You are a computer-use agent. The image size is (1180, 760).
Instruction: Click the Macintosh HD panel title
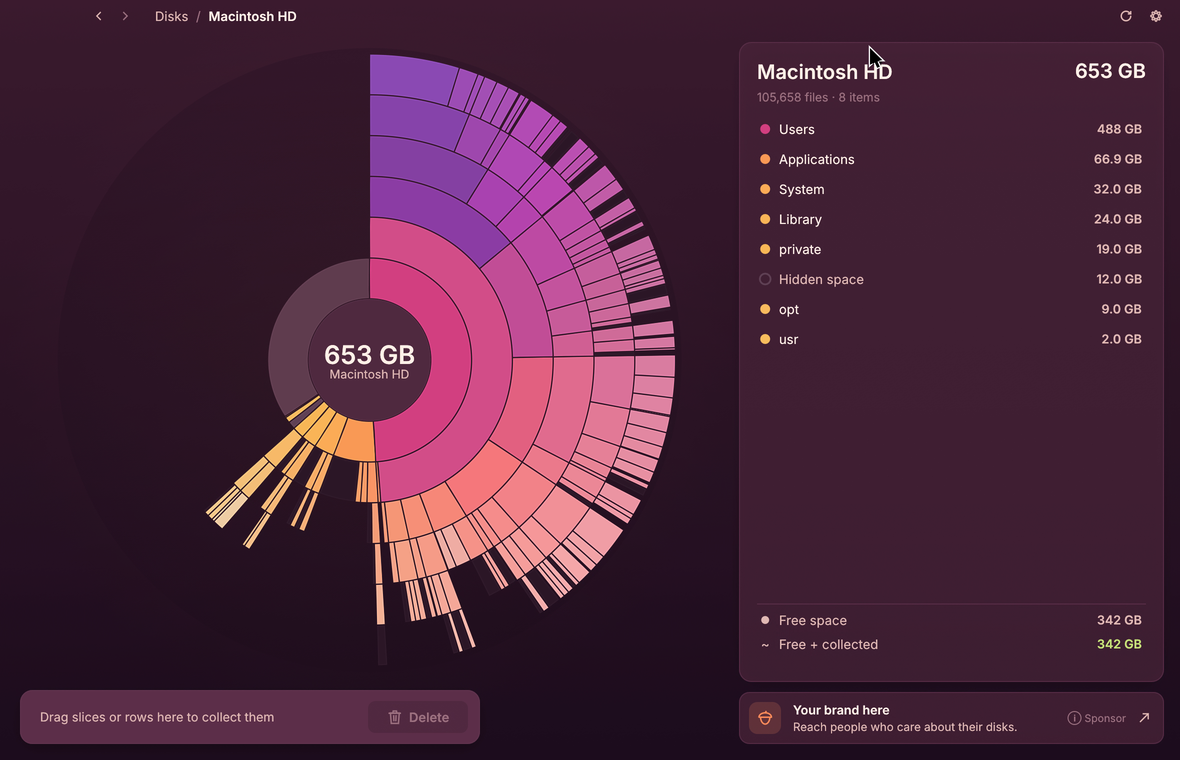[x=824, y=72]
